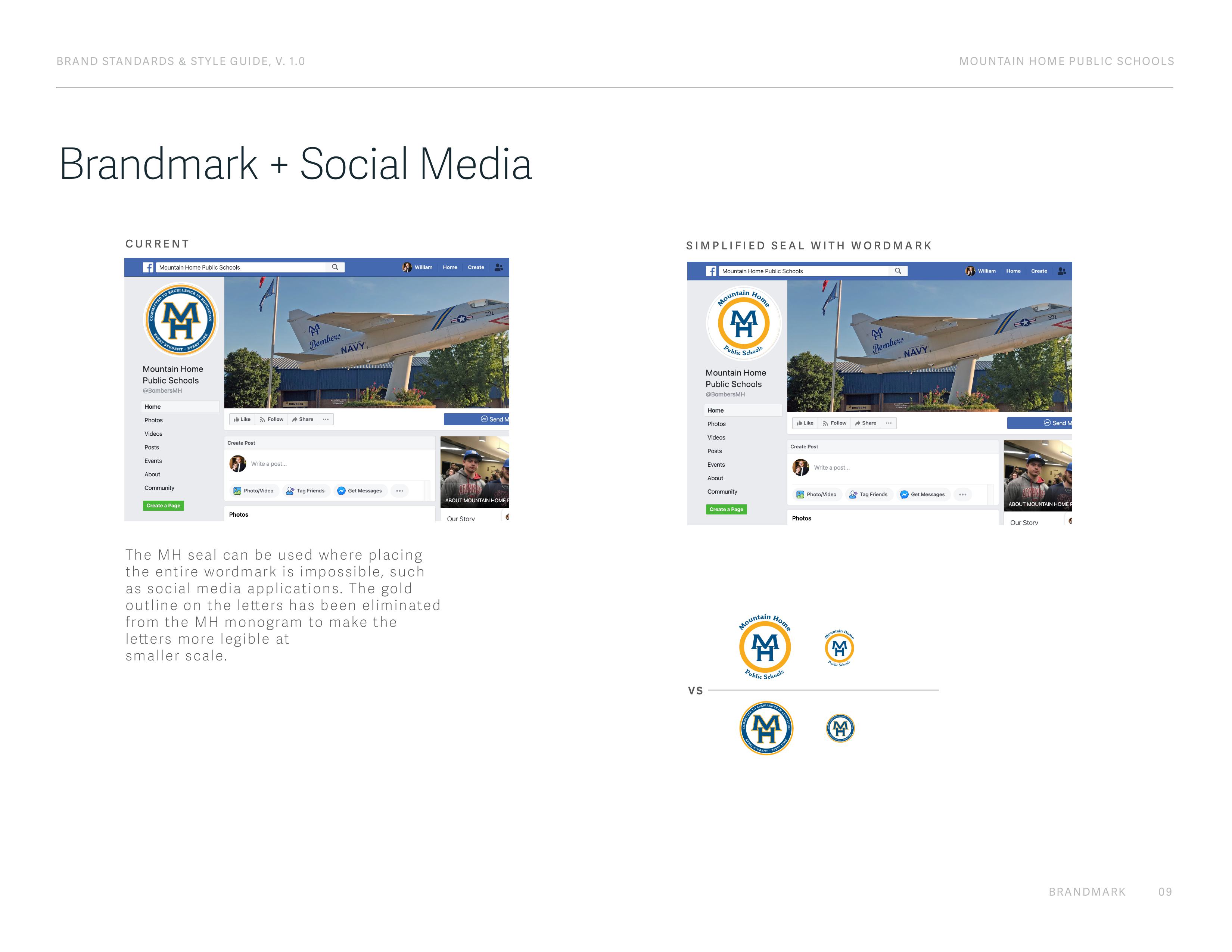The height and width of the screenshot is (952, 1232).
Task: Click the Follow button in the left screenshot
Action: coord(271,420)
